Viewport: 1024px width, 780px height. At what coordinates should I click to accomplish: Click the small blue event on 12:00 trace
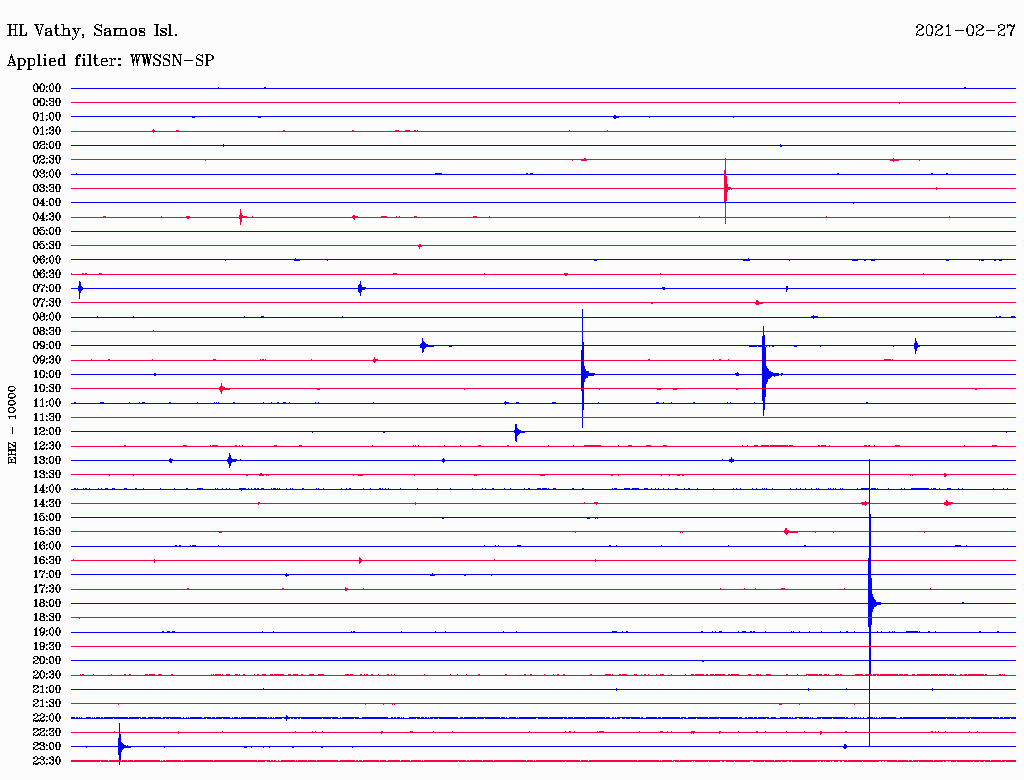click(517, 432)
